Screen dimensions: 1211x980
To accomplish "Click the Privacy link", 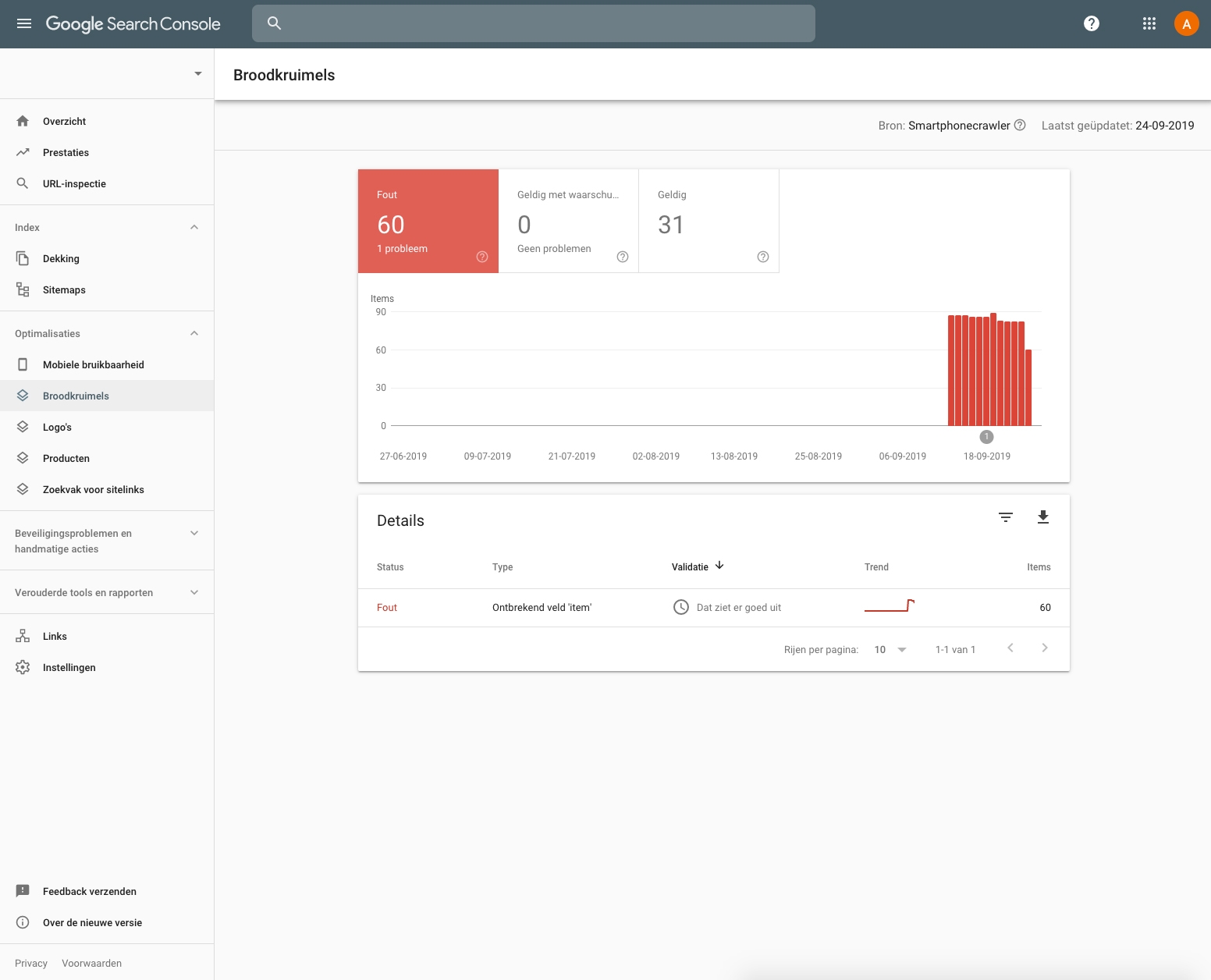I will tap(31, 963).
